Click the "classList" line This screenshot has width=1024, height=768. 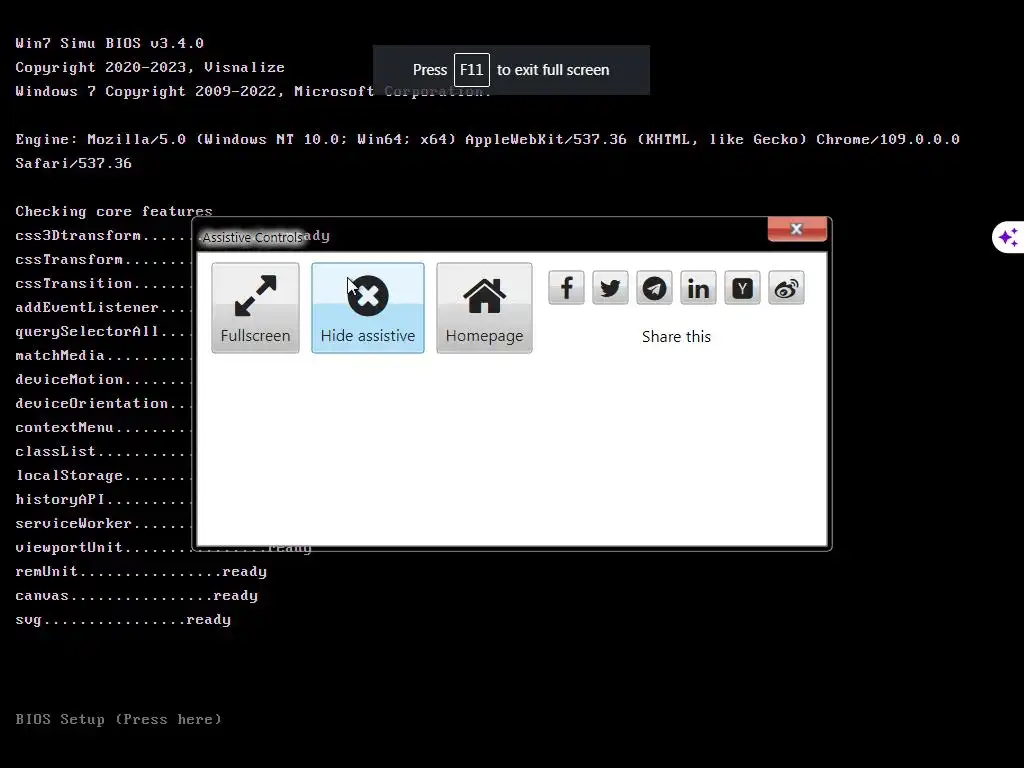(103, 451)
